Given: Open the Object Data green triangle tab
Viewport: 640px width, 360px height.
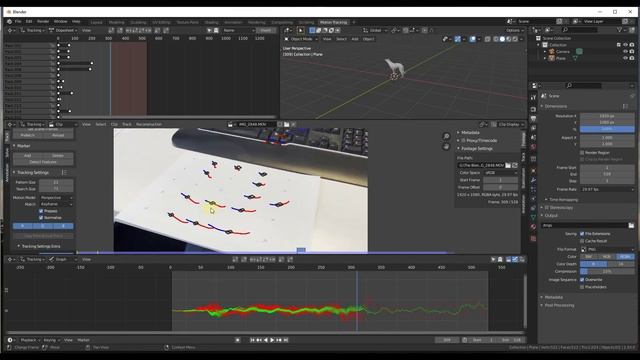Looking at the screenshot, I should (x=533, y=218).
